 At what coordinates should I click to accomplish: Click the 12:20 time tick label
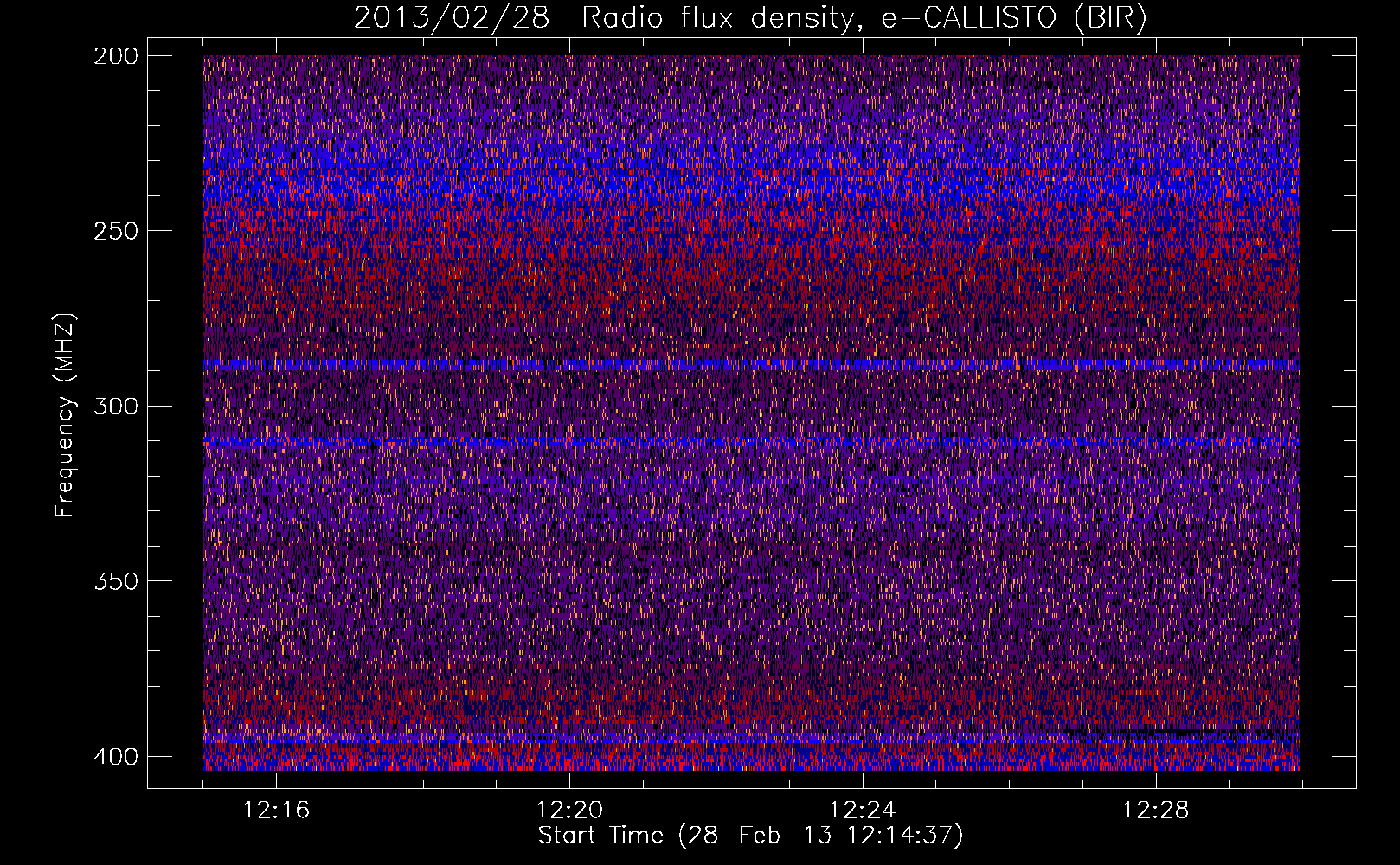point(569,811)
